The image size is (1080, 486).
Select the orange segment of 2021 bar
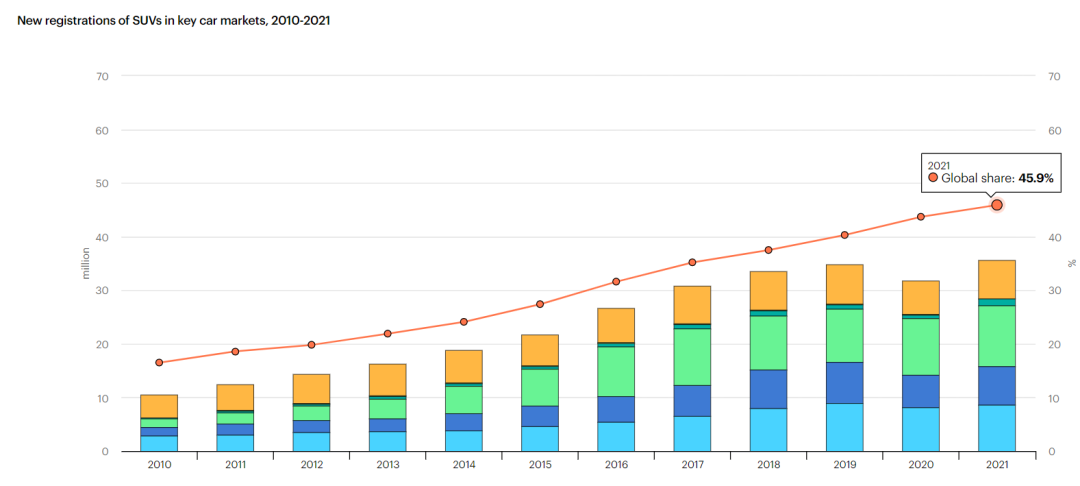click(996, 279)
